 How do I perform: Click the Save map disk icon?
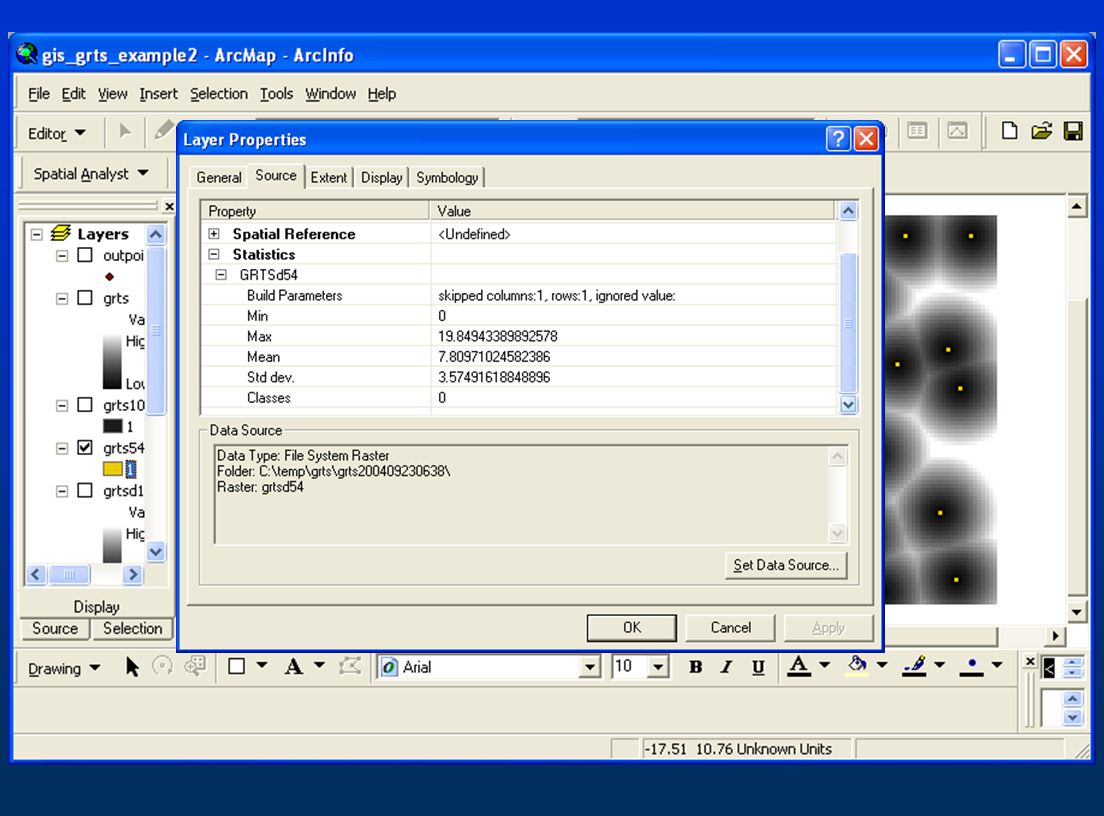1073,131
